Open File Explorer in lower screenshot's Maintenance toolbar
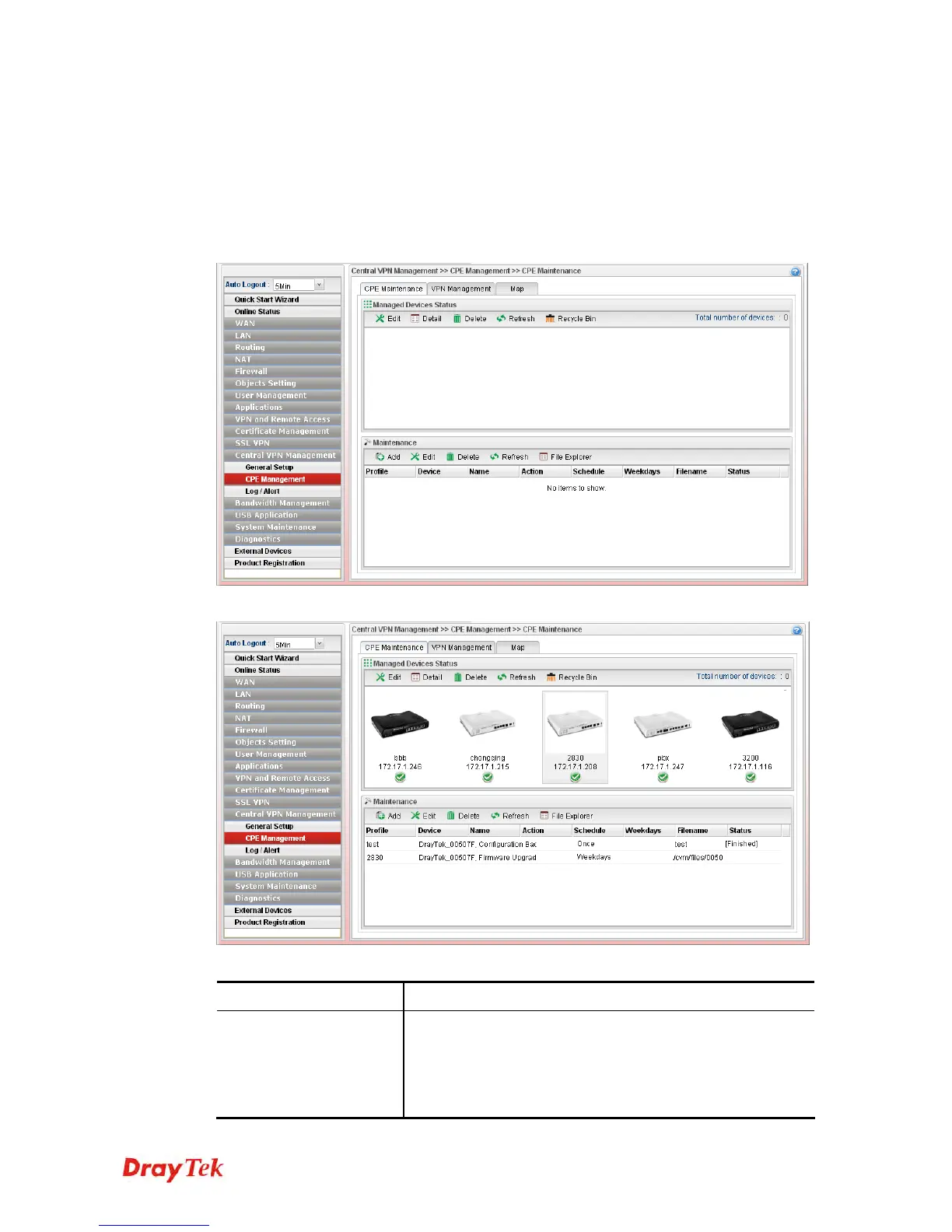 point(566,816)
